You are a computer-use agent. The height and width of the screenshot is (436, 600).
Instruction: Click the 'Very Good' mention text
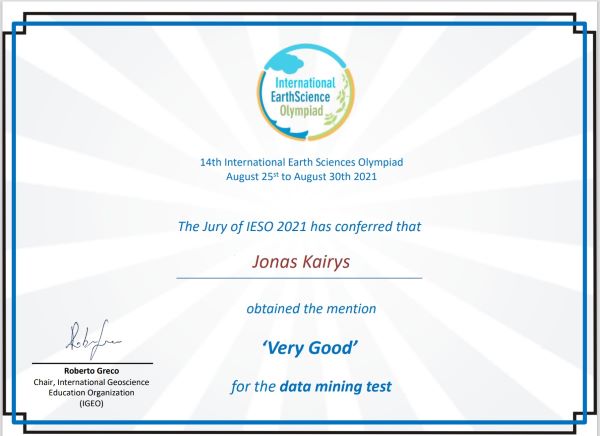[x=311, y=347]
